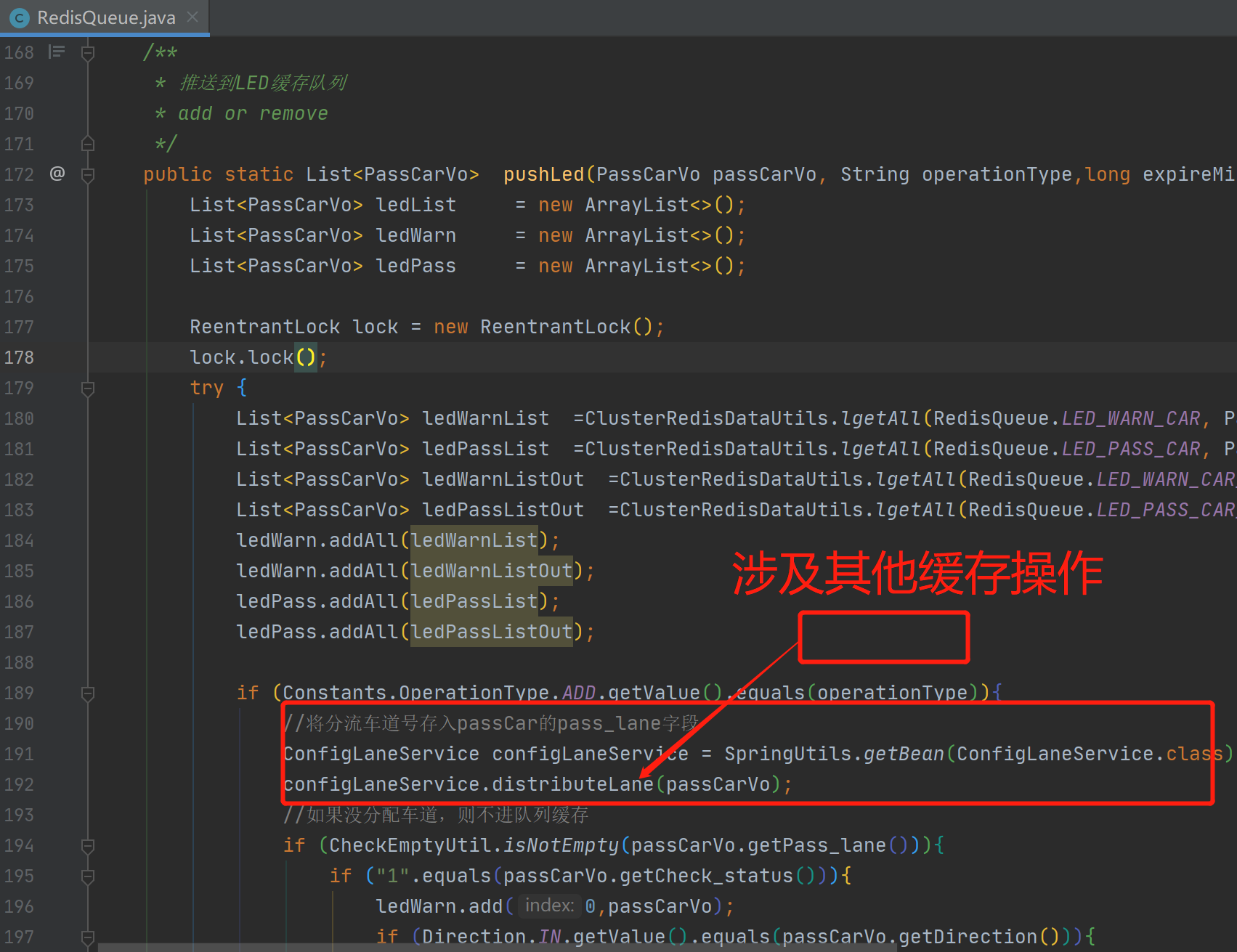Image resolution: width=1237 pixels, height=952 pixels.
Task: Click the getBean call on line 191
Action: tap(903, 754)
